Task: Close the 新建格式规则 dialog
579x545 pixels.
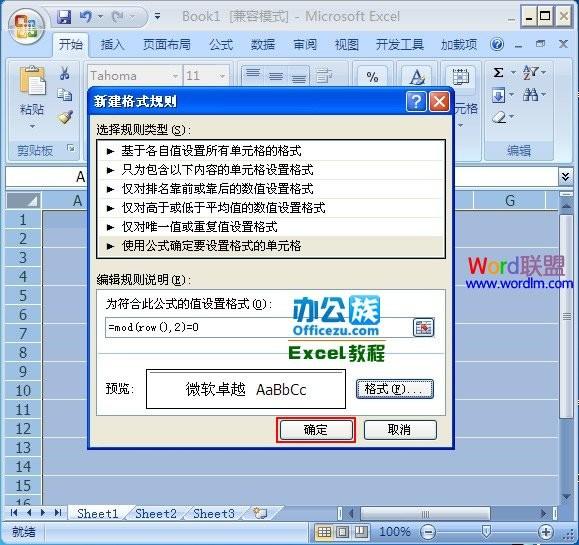Action: (439, 101)
